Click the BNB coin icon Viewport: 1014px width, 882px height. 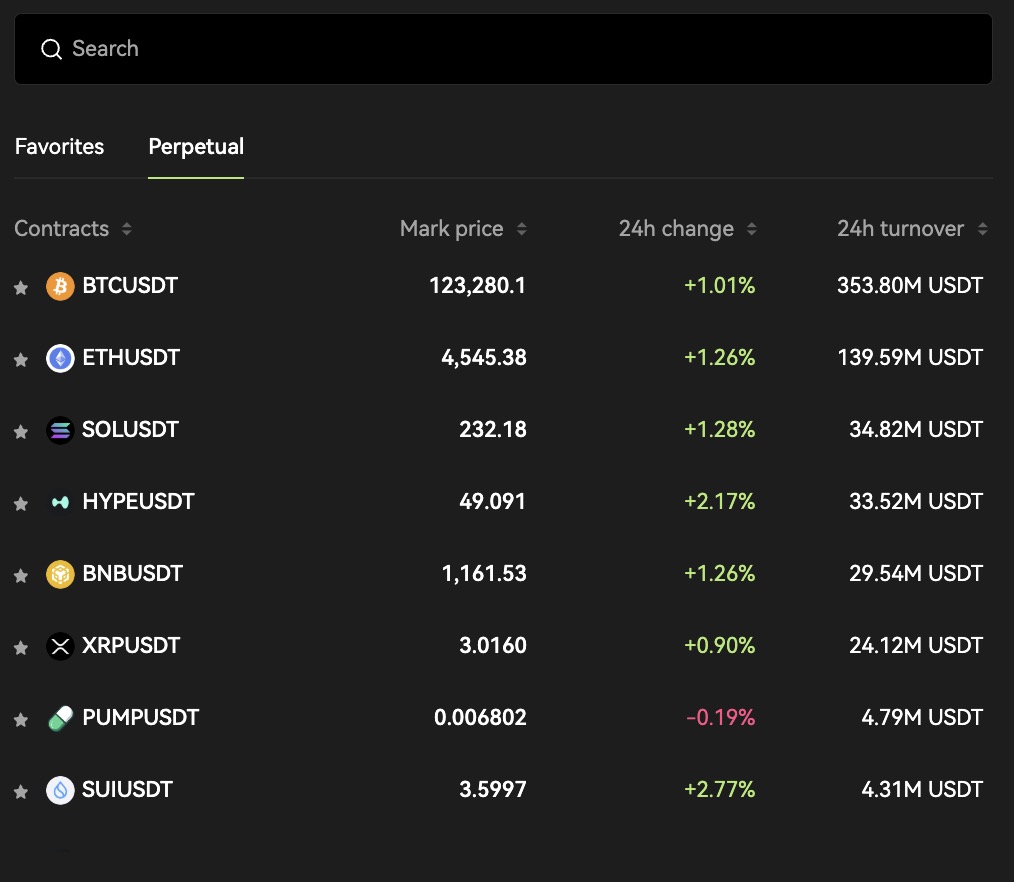[x=60, y=575]
